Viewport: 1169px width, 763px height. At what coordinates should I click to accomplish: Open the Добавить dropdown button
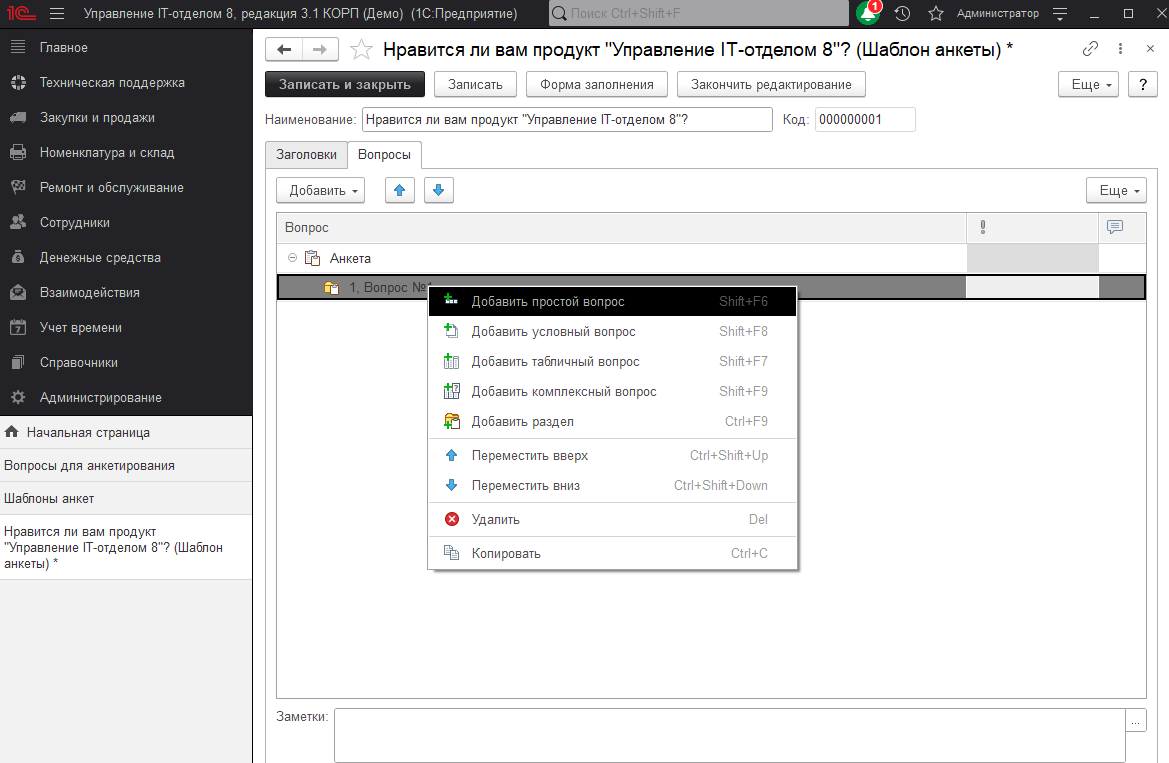point(320,190)
